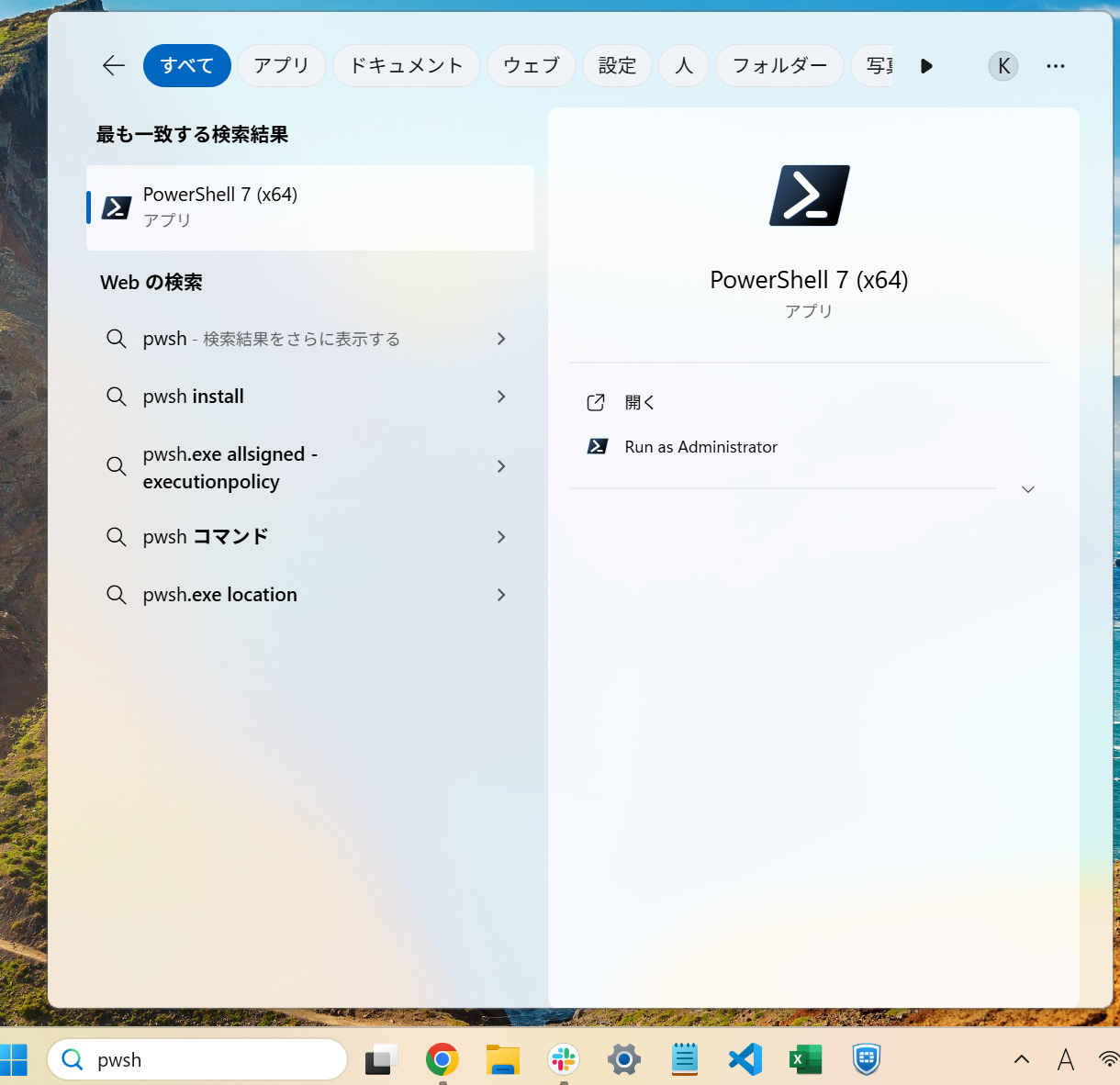Open File Explorer from taskbar

pyautogui.click(x=503, y=1060)
